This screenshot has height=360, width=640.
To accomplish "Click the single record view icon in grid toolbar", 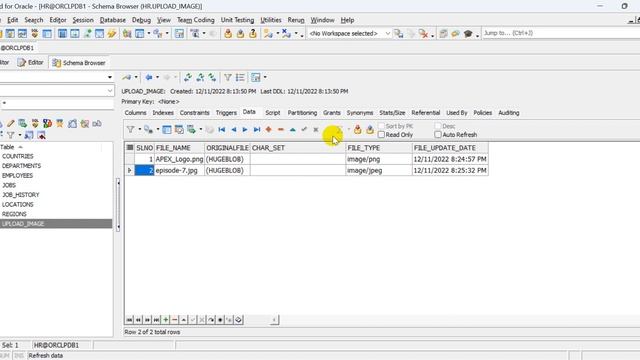I will 167,130.
